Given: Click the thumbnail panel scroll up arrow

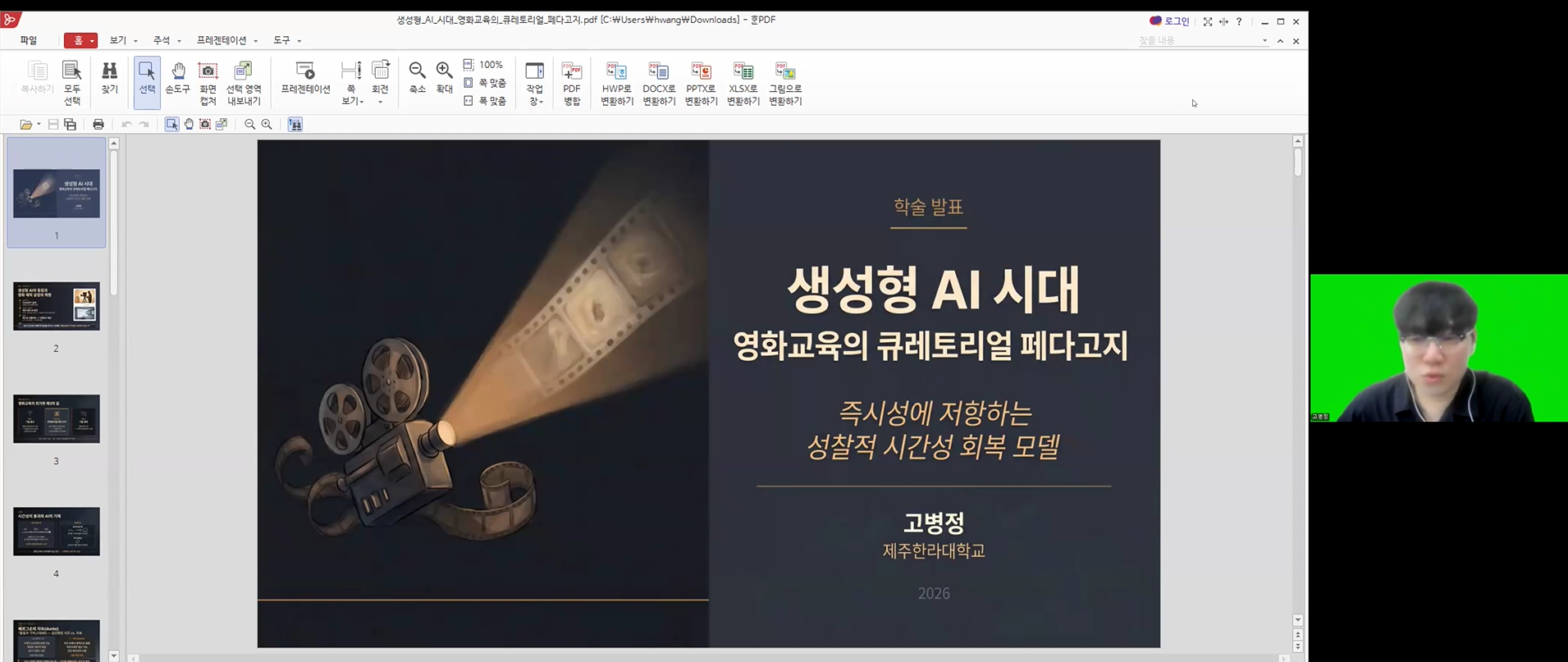Looking at the screenshot, I should 114,143.
